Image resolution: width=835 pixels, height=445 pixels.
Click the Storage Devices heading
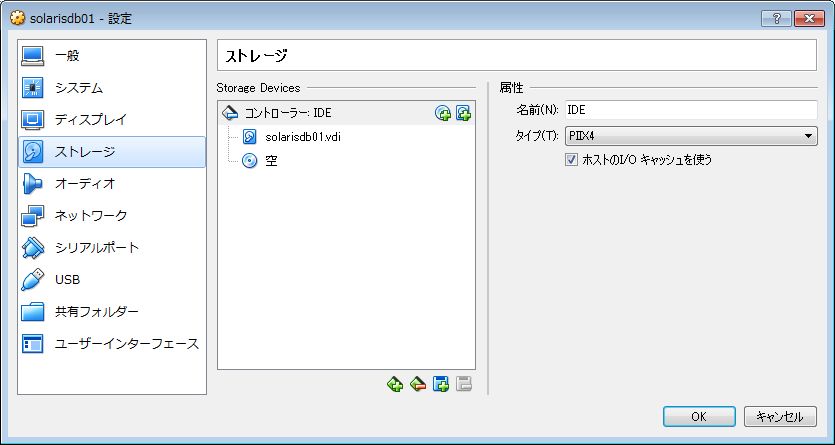tap(258, 88)
